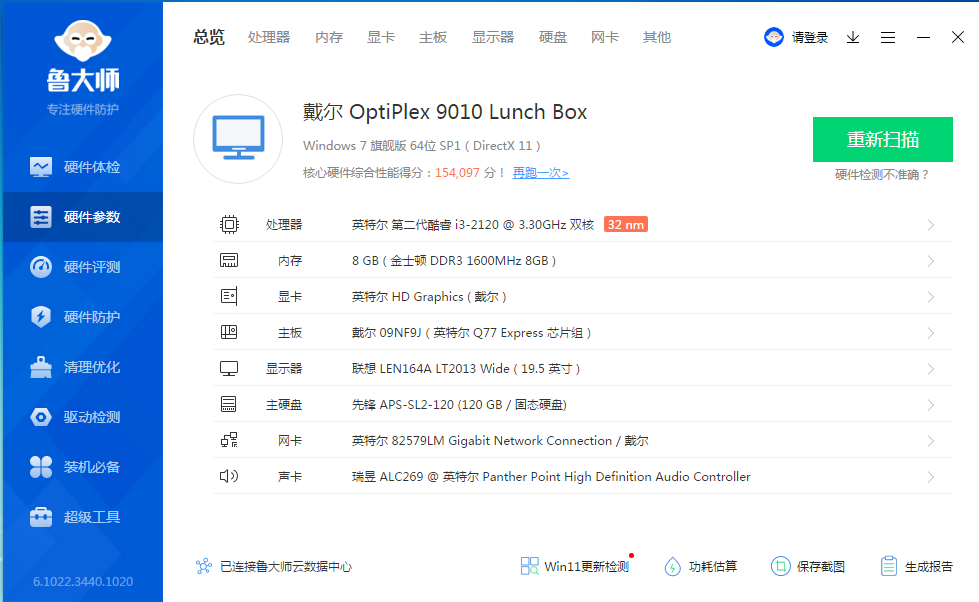Open 功耗估算 power estimate

[701, 566]
